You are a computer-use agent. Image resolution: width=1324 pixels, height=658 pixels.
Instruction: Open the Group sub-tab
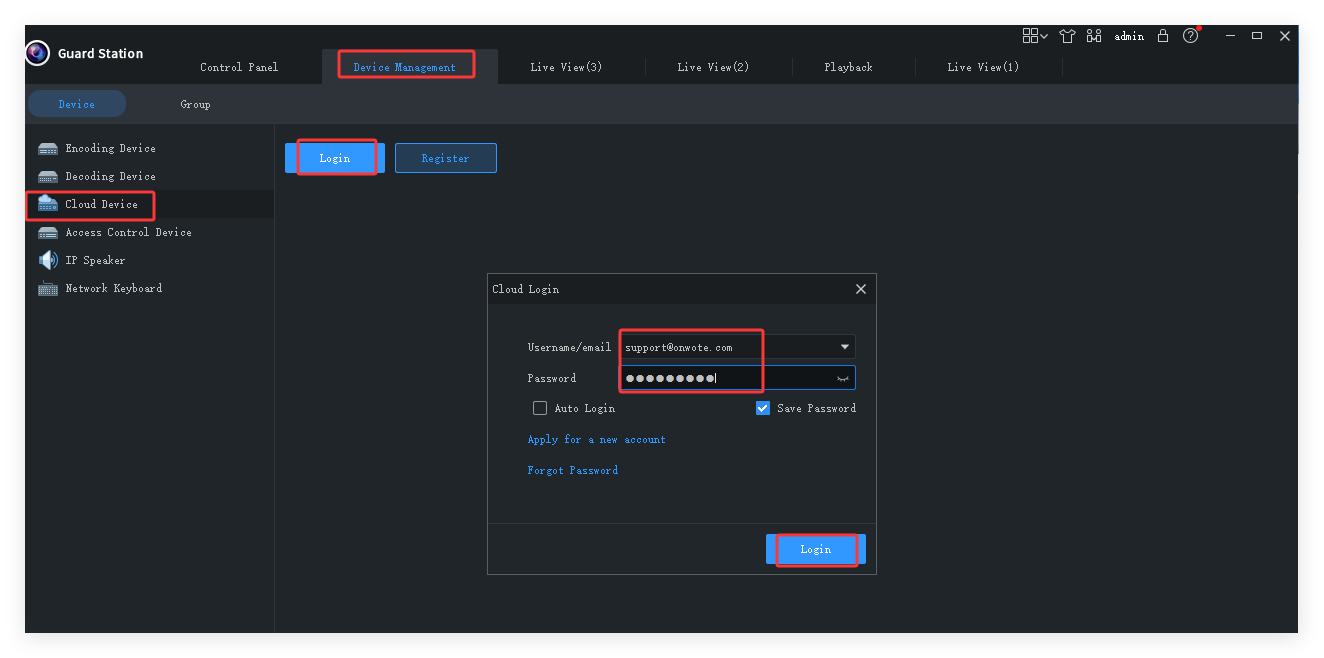tap(195, 104)
